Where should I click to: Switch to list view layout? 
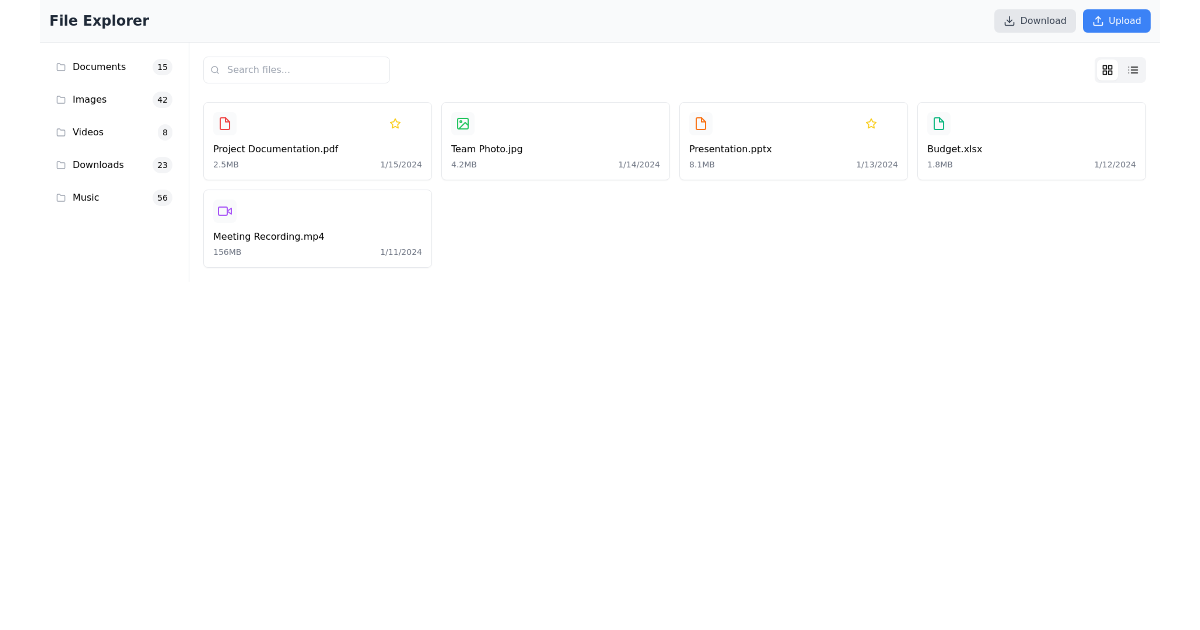[1133, 70]
